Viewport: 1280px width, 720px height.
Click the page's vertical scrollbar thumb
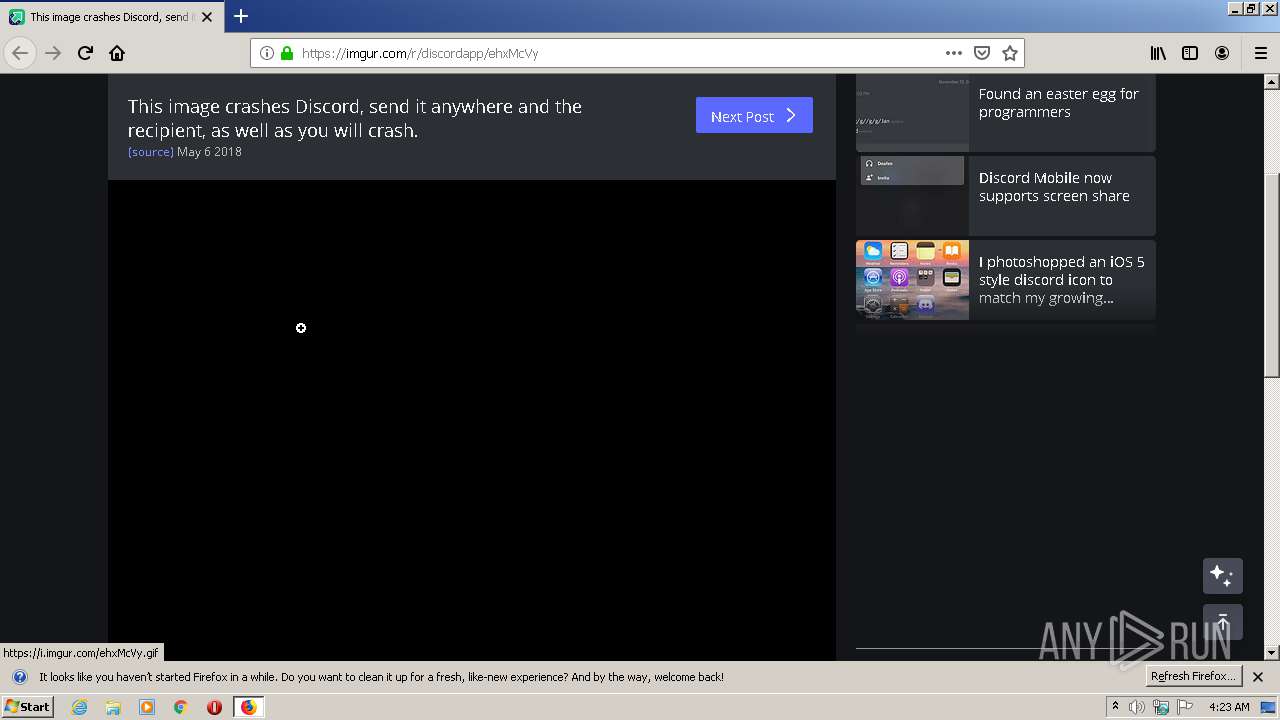[1272, 275]
